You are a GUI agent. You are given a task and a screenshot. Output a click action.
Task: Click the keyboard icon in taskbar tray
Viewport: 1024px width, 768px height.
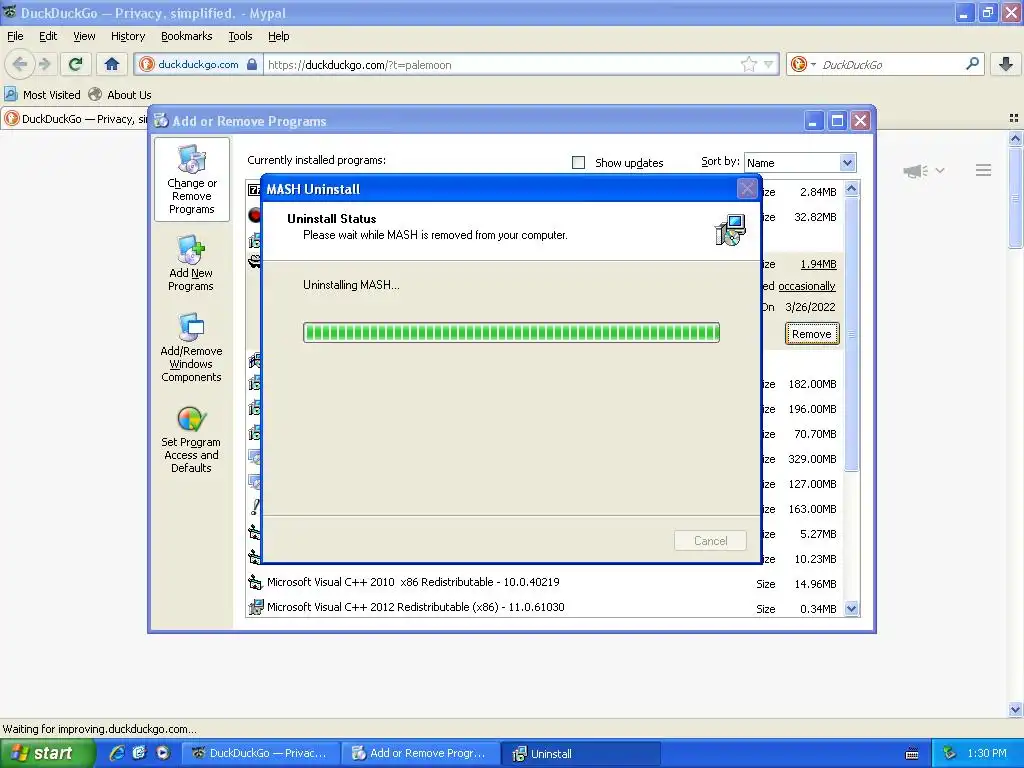click(x=912, y=754)
